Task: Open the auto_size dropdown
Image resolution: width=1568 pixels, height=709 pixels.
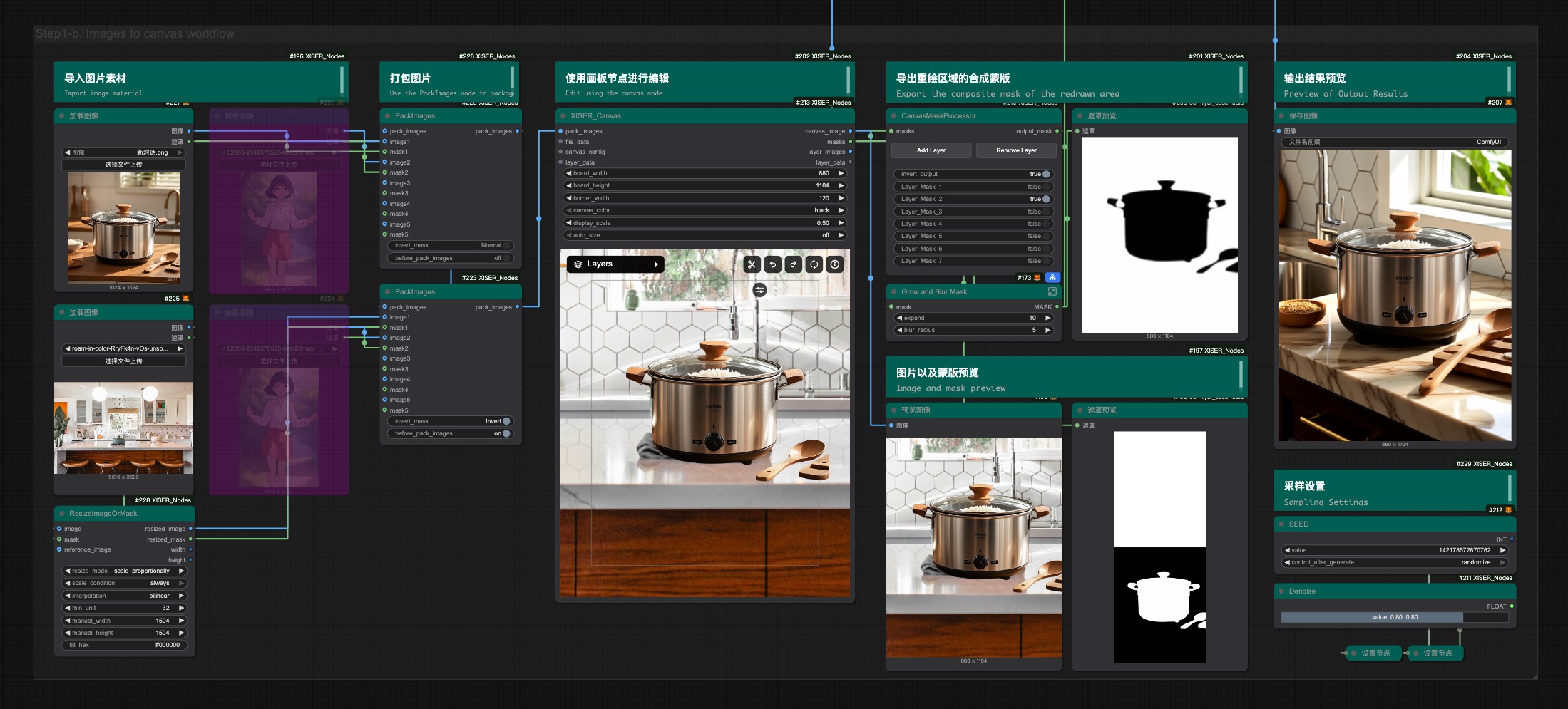Action: pos(705,235)
